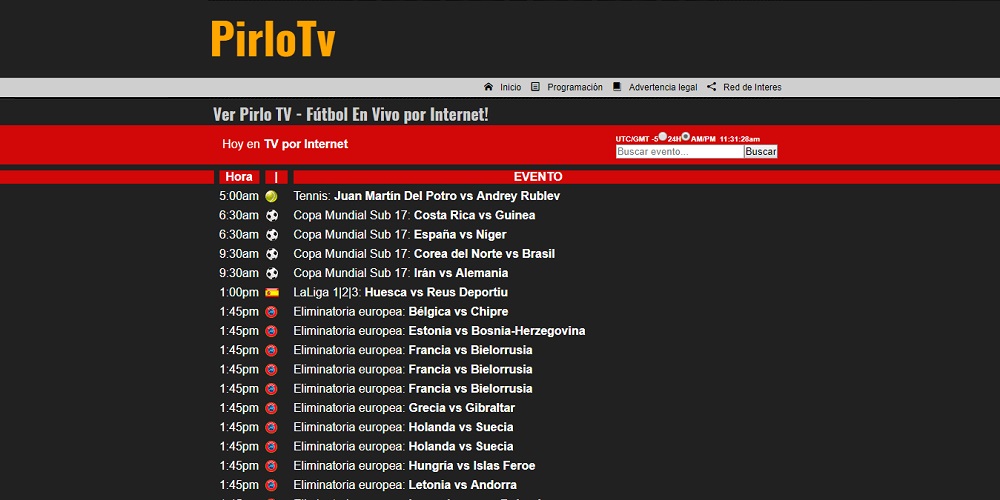Click the EVENTO column header
The image size is (1000, 500).
538,177
